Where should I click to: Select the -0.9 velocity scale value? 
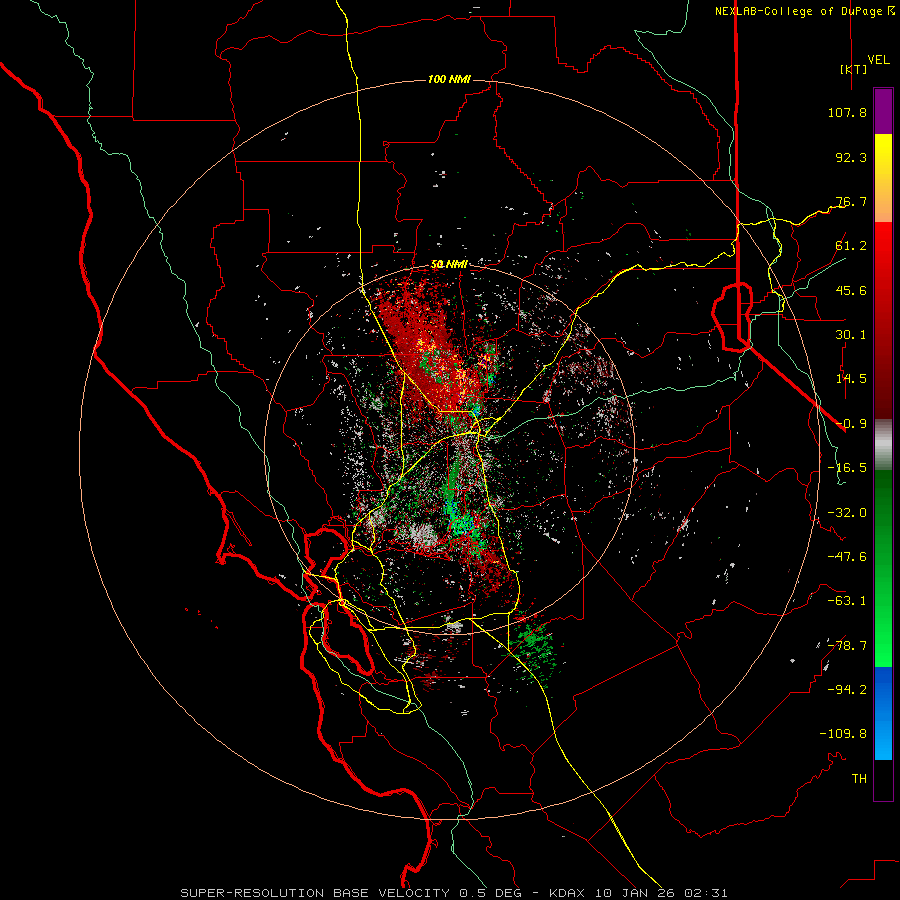[851, 424]
